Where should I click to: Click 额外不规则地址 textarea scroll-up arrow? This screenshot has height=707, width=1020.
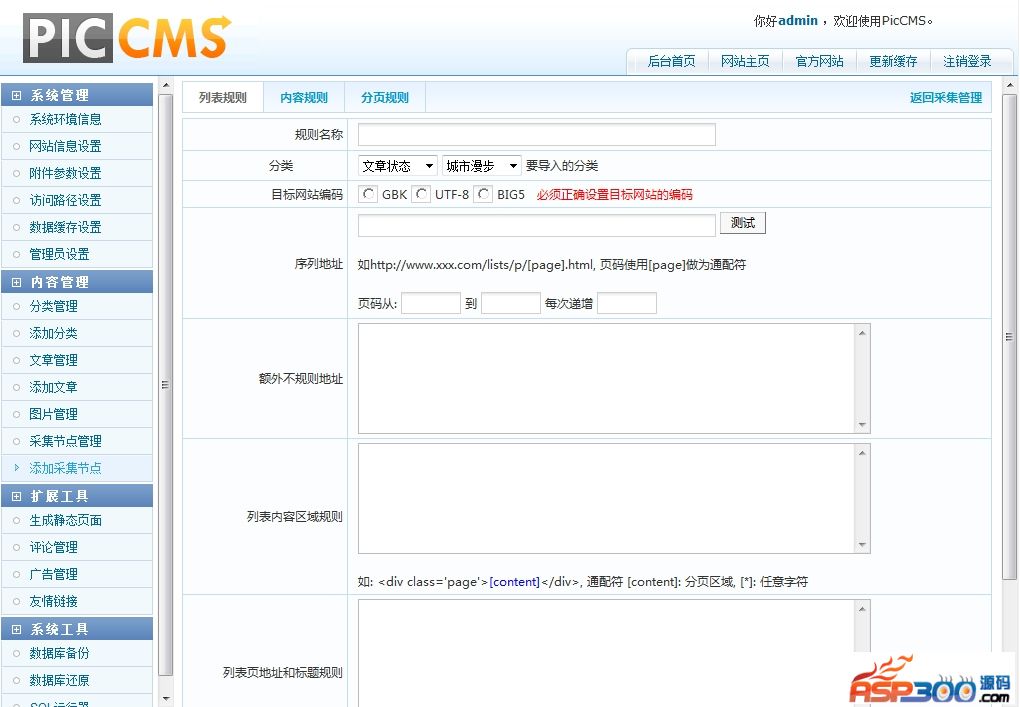[x=863, y=333]
